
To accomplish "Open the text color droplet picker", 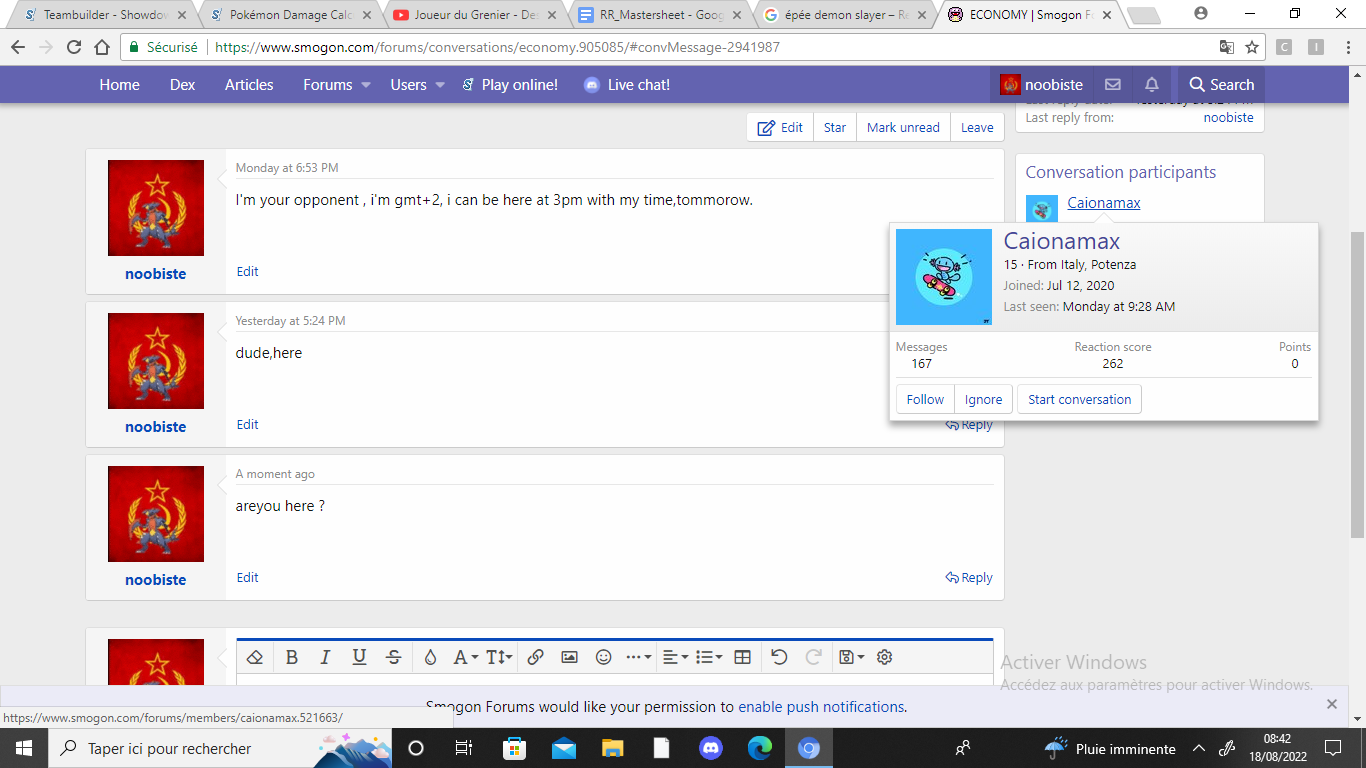I will (x=430, y=657).
